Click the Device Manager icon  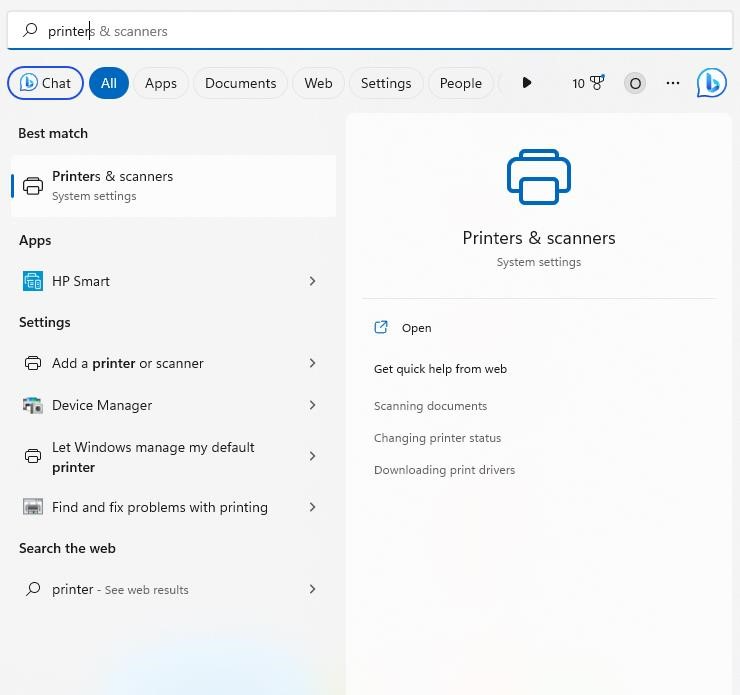click(x=33, y=405)
